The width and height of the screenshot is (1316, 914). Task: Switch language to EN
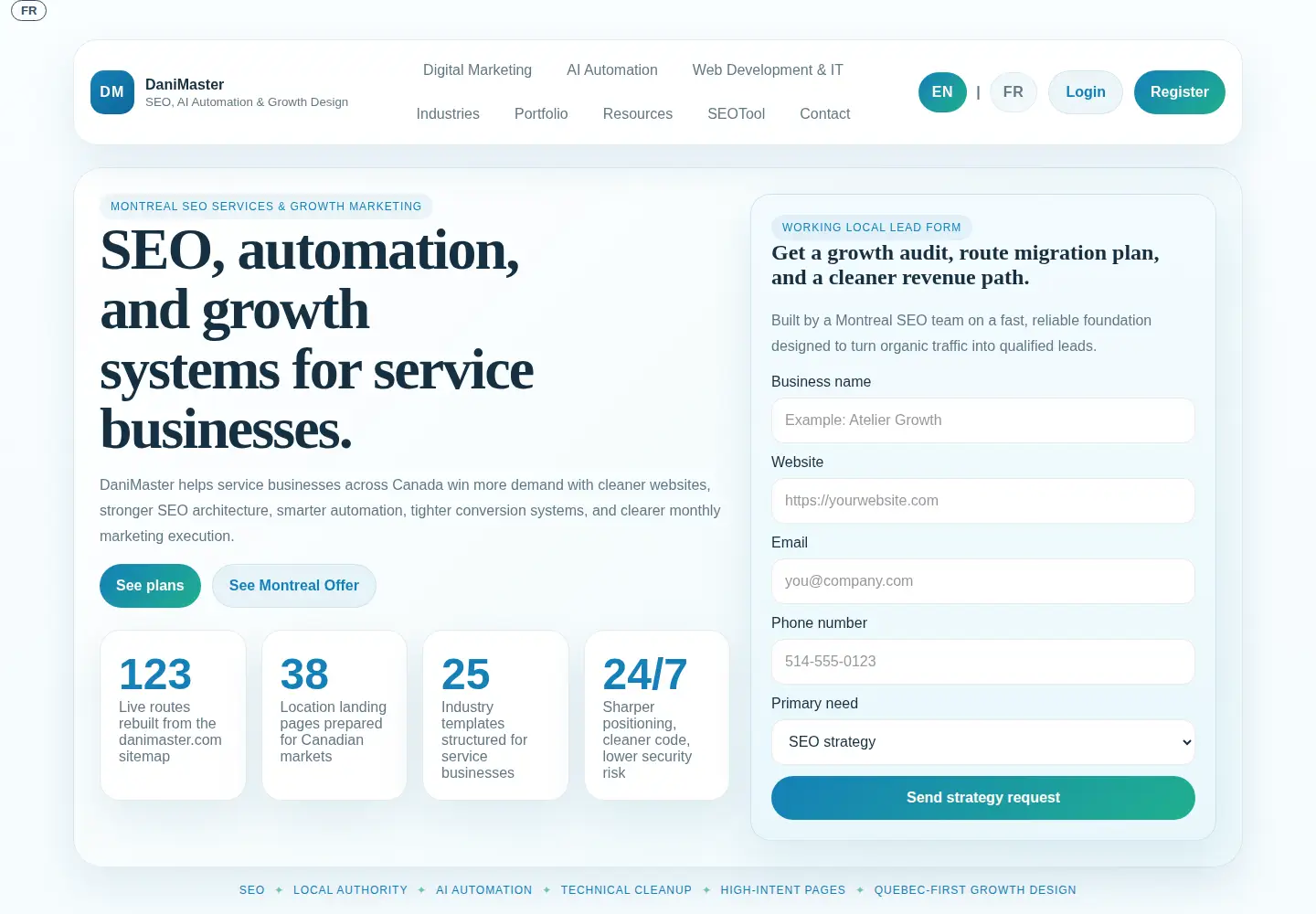942,92
